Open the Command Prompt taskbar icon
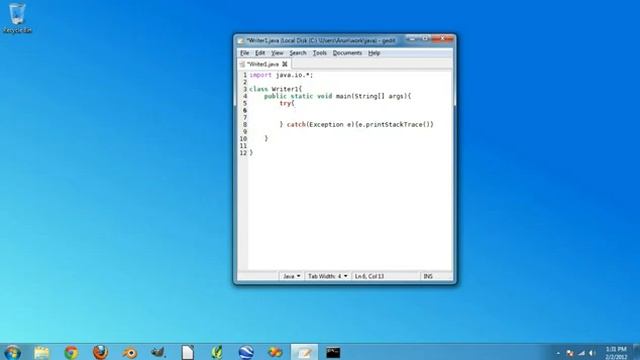This screenshot has height=360, width=640. [333, 352]
